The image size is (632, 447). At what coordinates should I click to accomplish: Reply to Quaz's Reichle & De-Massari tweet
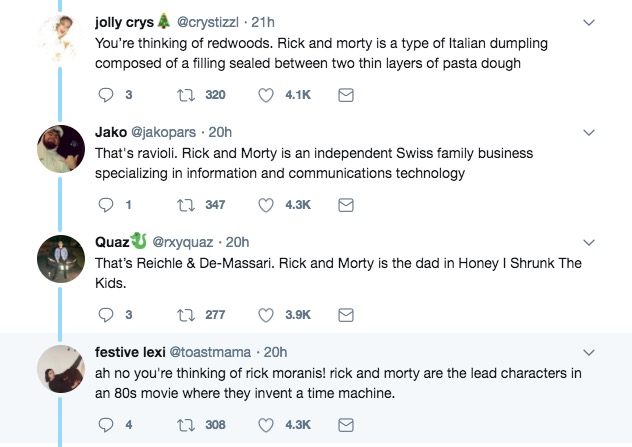[109, 314]
